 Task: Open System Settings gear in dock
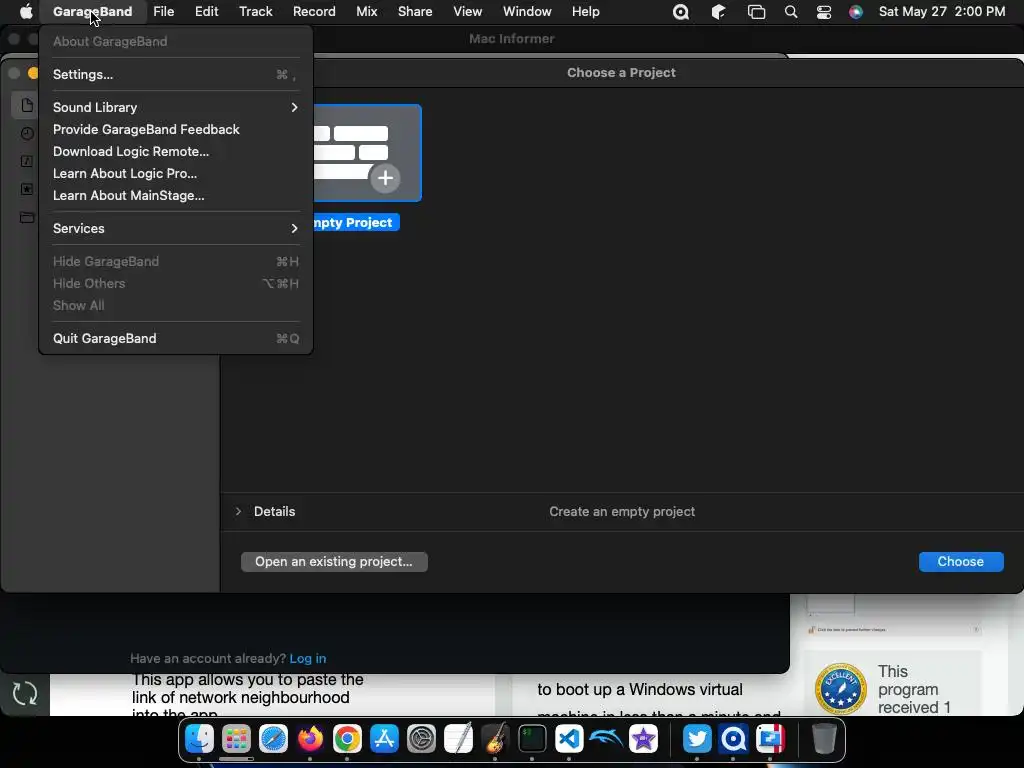tap(421, 739)
